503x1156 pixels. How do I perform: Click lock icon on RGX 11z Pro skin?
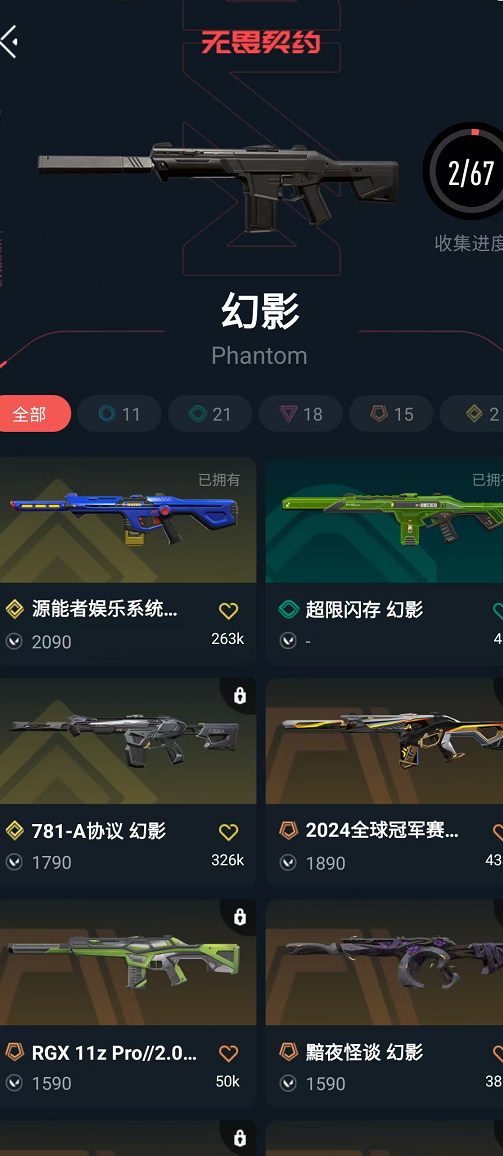pos(240,916)
